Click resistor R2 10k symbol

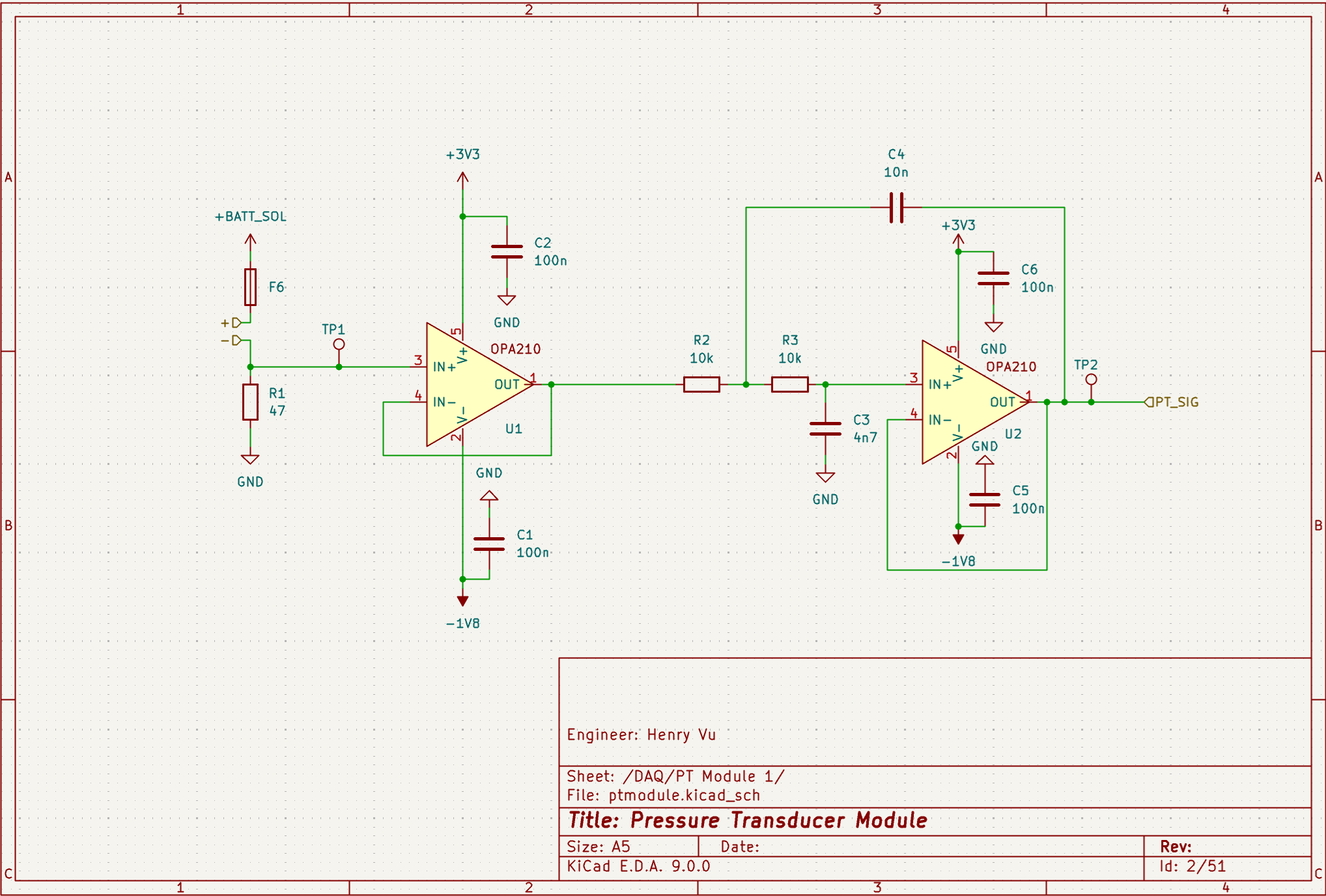click(x=701, y=384)
